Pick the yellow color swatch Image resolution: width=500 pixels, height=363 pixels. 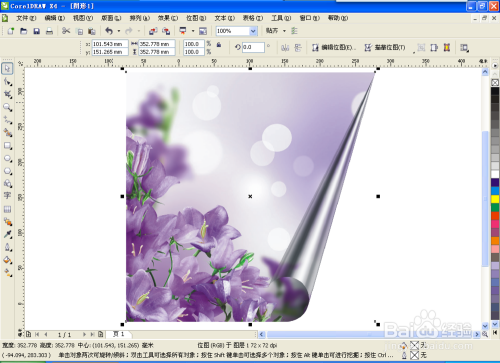pyautogui.click(x=495, y=199)
